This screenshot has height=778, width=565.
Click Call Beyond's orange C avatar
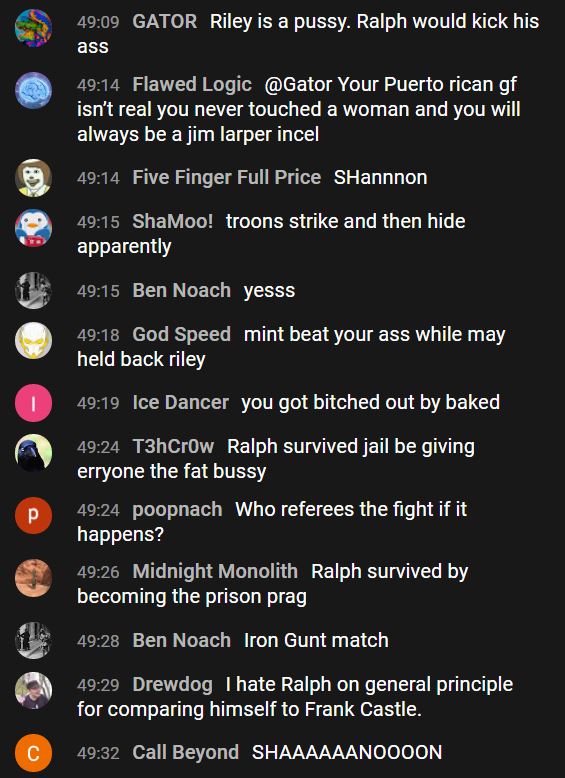point(33,753)
